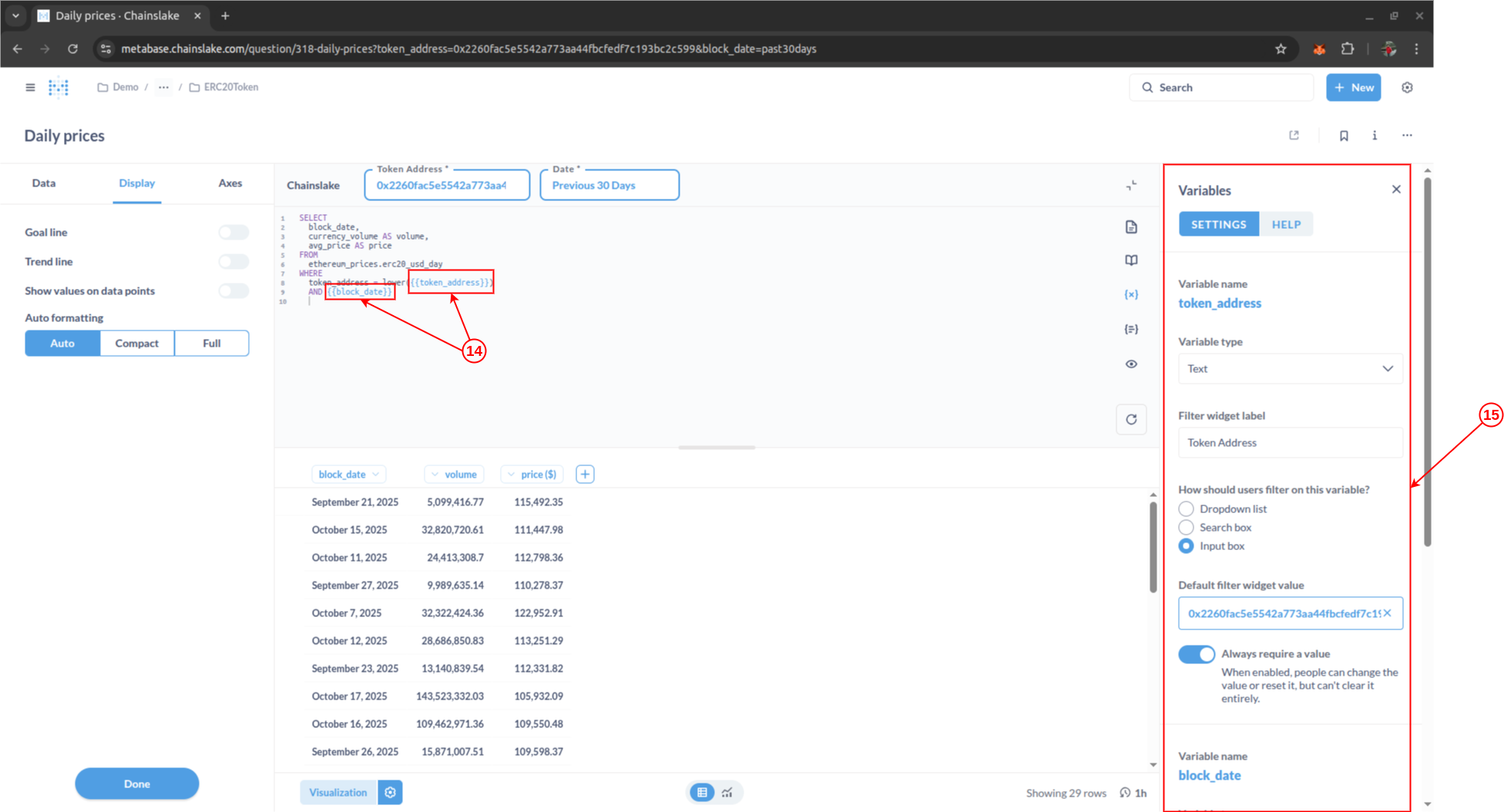Click the preview query eye icon
1504x812 pixels.
coord(1130,364)
